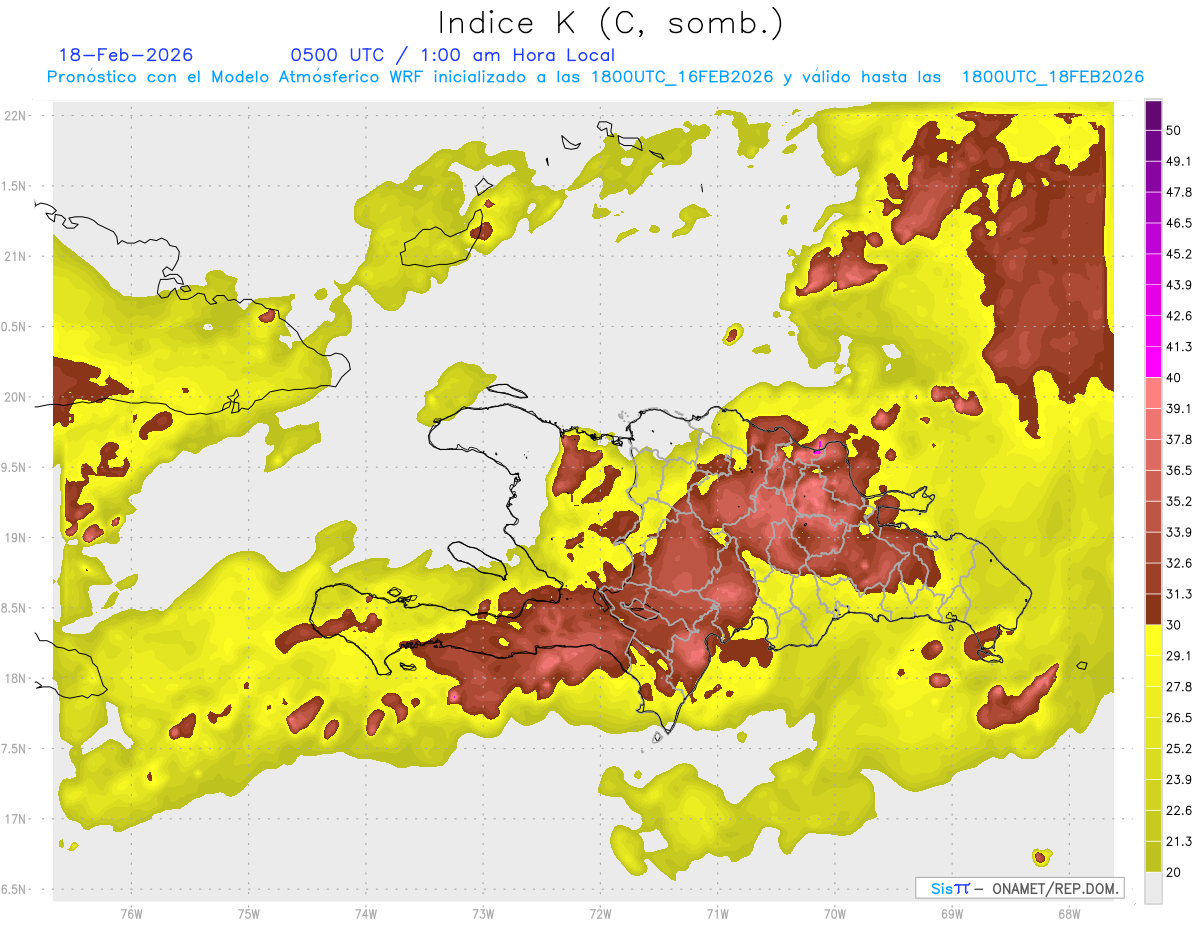
Task: Click the latitude axis label "17N"
Action: coord(17,819)
